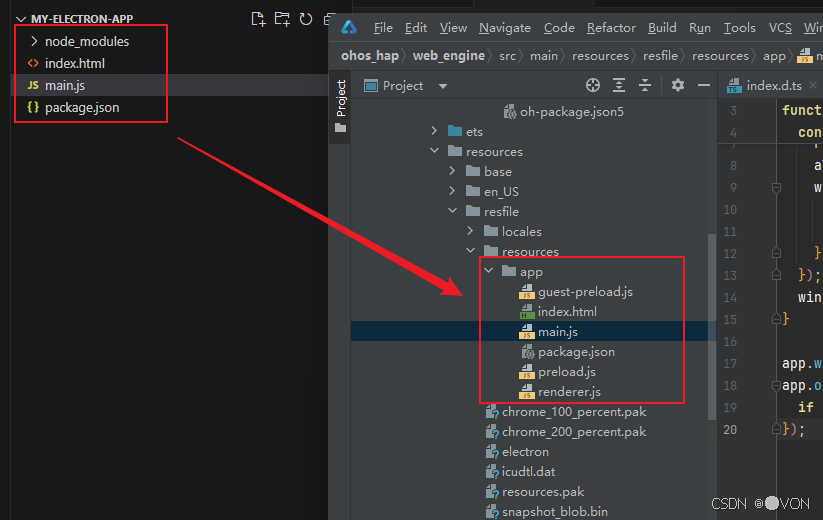Click main breadcrumb segment
Screen dimensions: 823x520
tap(544, 56)
